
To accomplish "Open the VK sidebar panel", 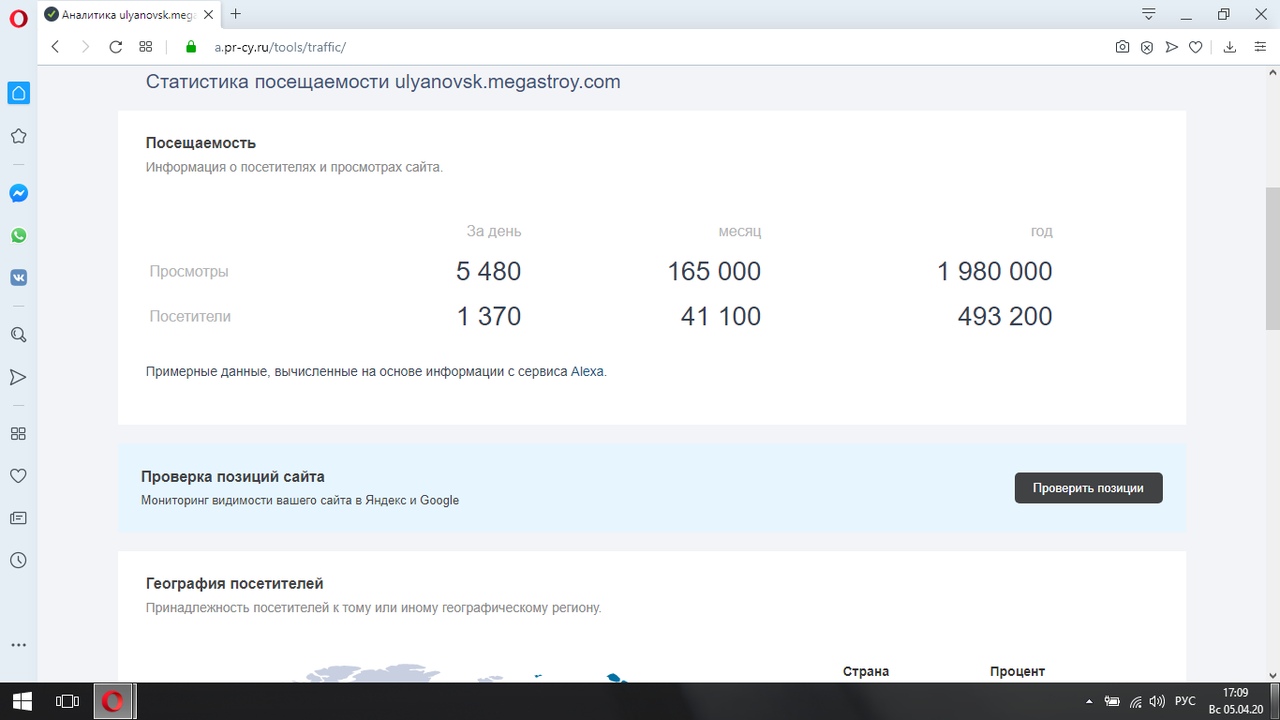I will click(18, 278).
